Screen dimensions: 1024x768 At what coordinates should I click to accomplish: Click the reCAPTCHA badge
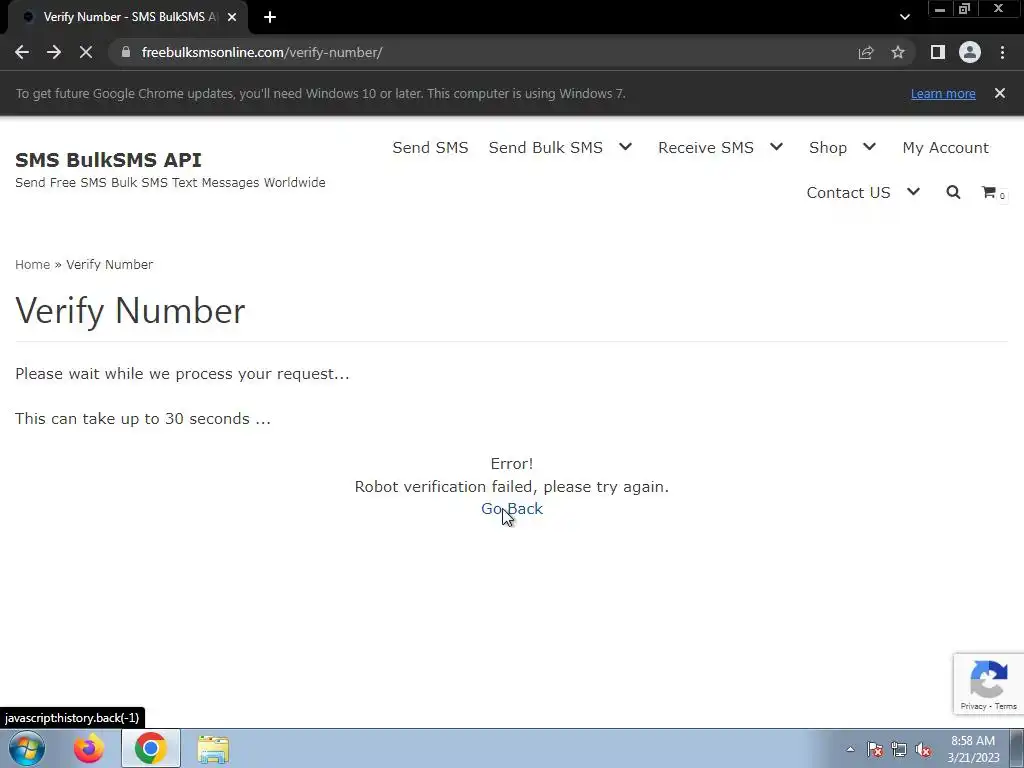pos(989,684)
